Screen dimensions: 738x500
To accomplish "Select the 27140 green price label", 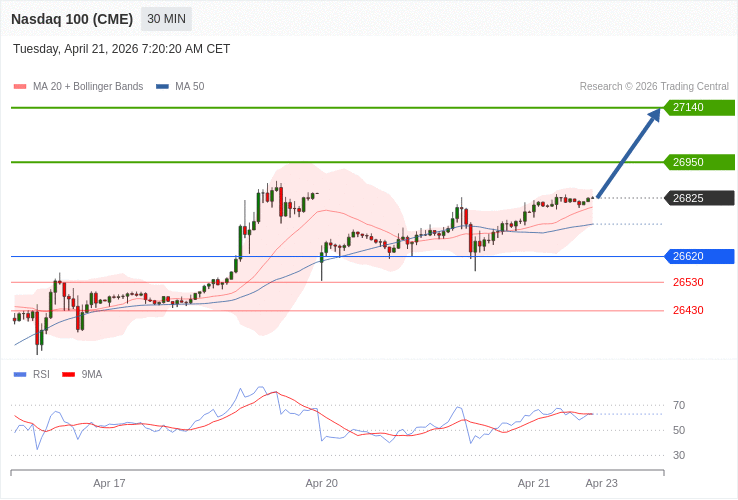I will pos(699,107).
